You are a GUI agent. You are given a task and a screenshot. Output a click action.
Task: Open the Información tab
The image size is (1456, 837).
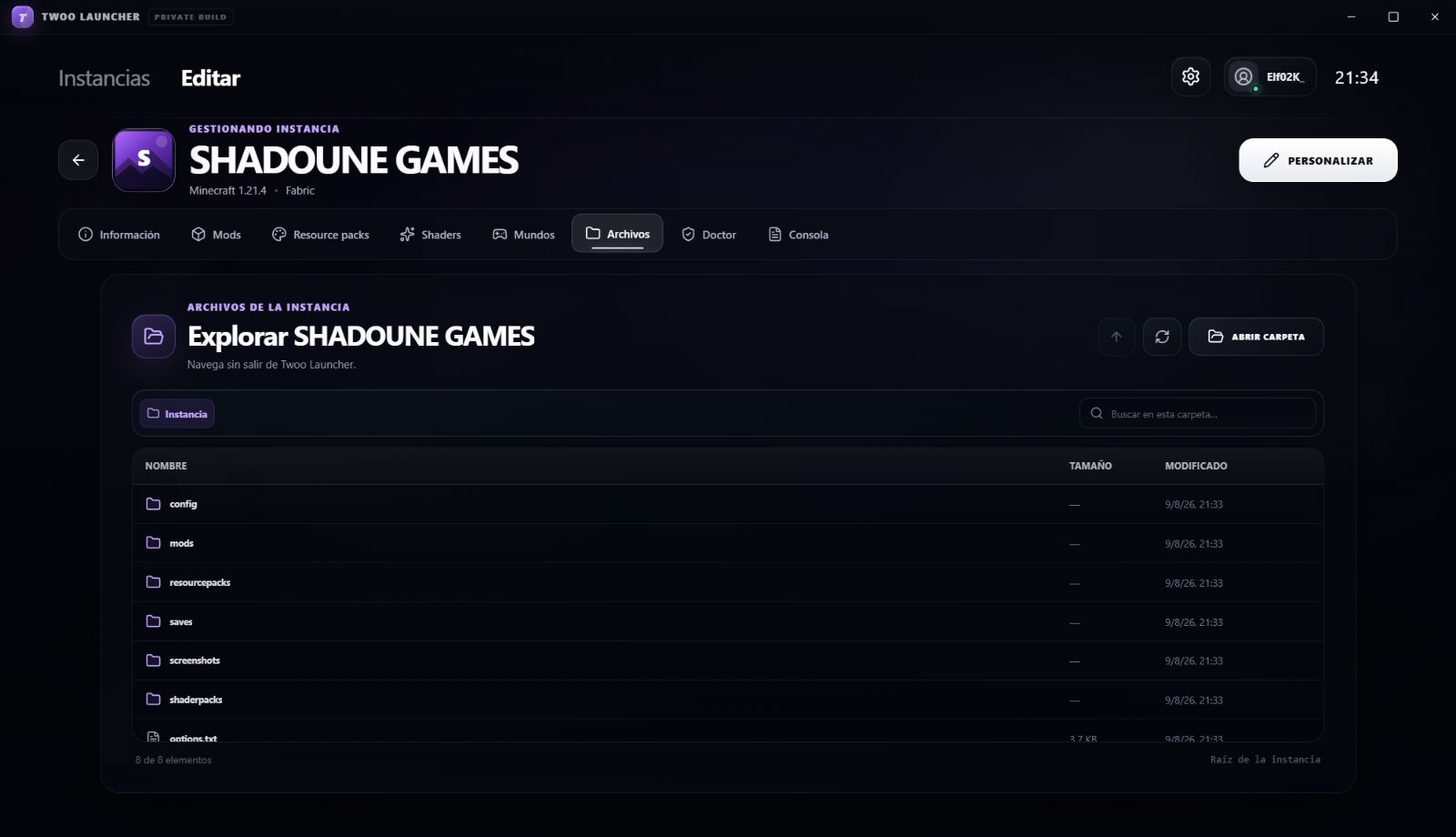[119, 235]
